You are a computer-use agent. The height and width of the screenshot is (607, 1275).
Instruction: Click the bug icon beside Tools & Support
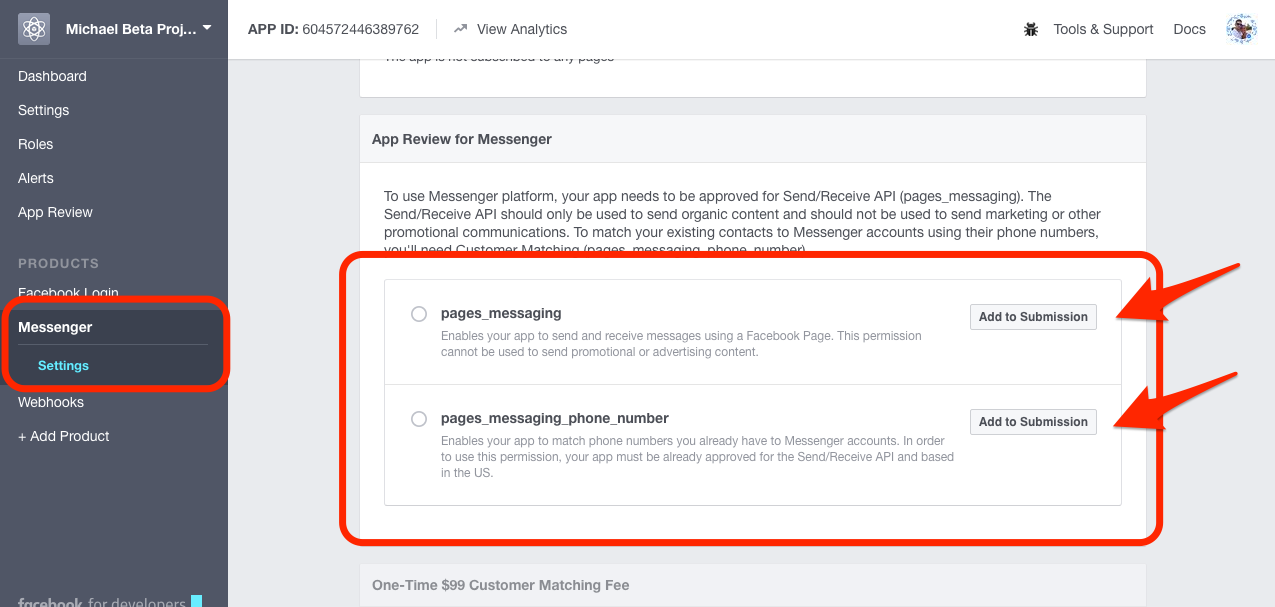pos(1031,29)
